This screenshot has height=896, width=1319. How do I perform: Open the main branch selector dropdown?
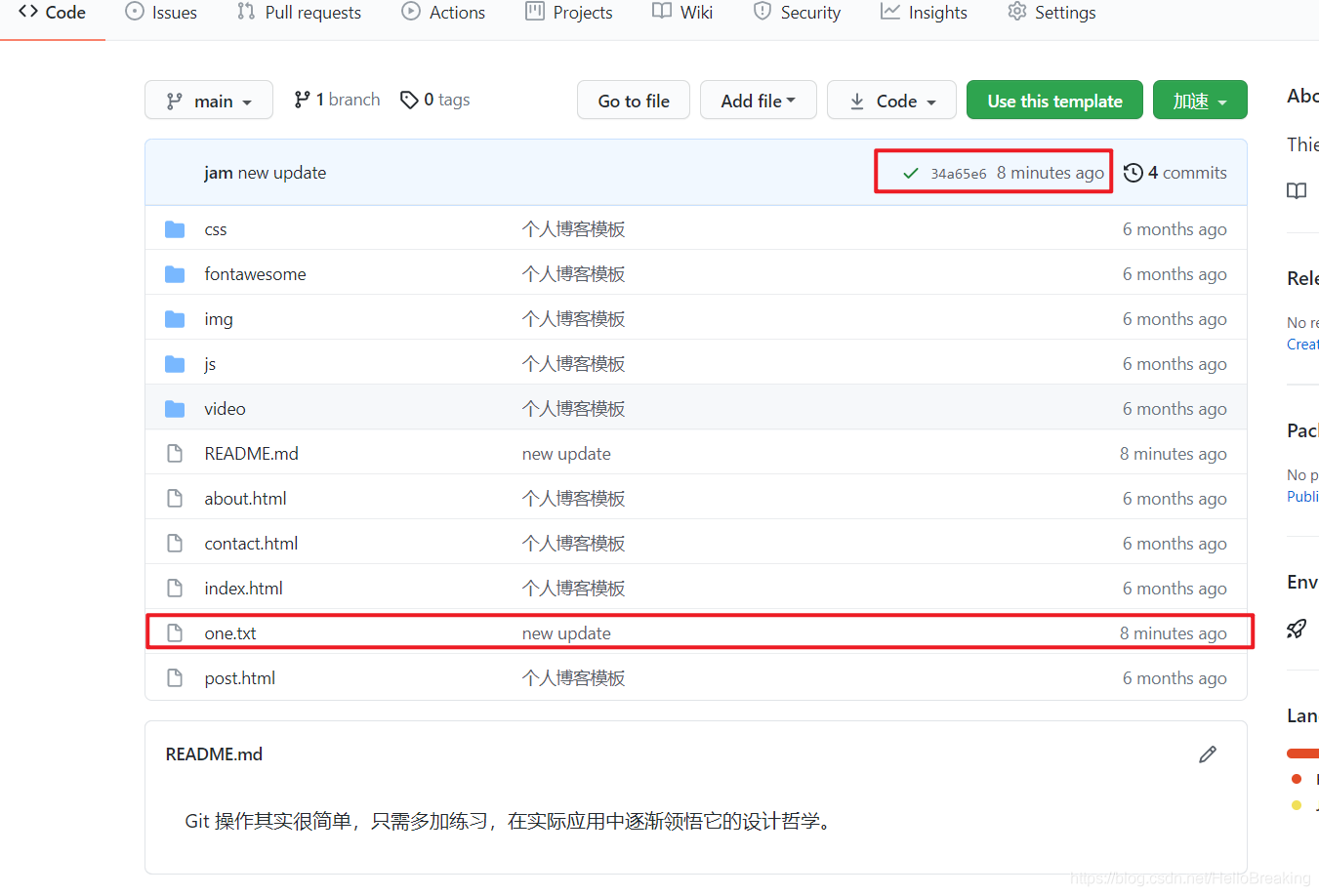[209, 101]
